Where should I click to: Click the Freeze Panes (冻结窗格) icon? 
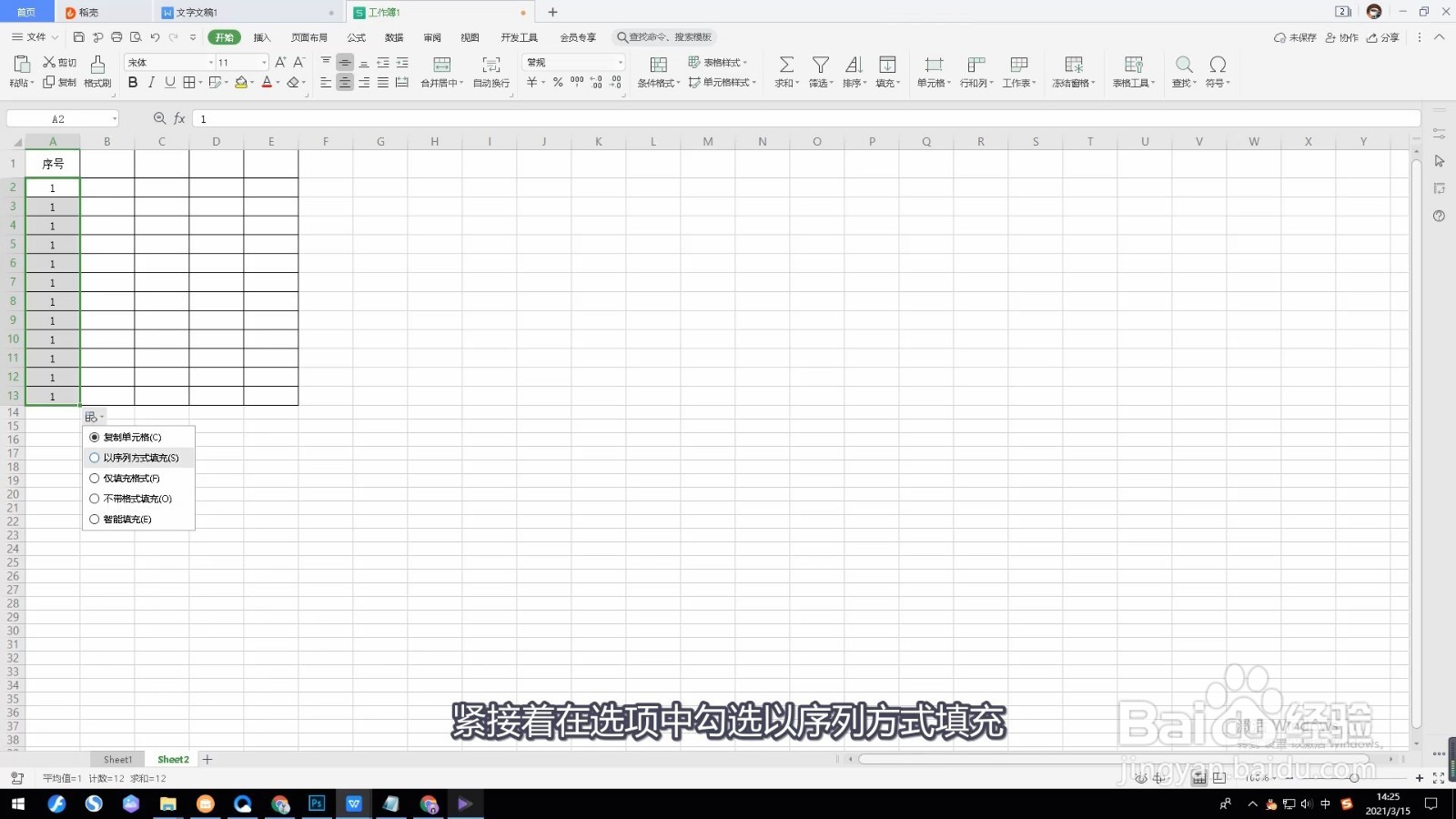coord(1074,64)
